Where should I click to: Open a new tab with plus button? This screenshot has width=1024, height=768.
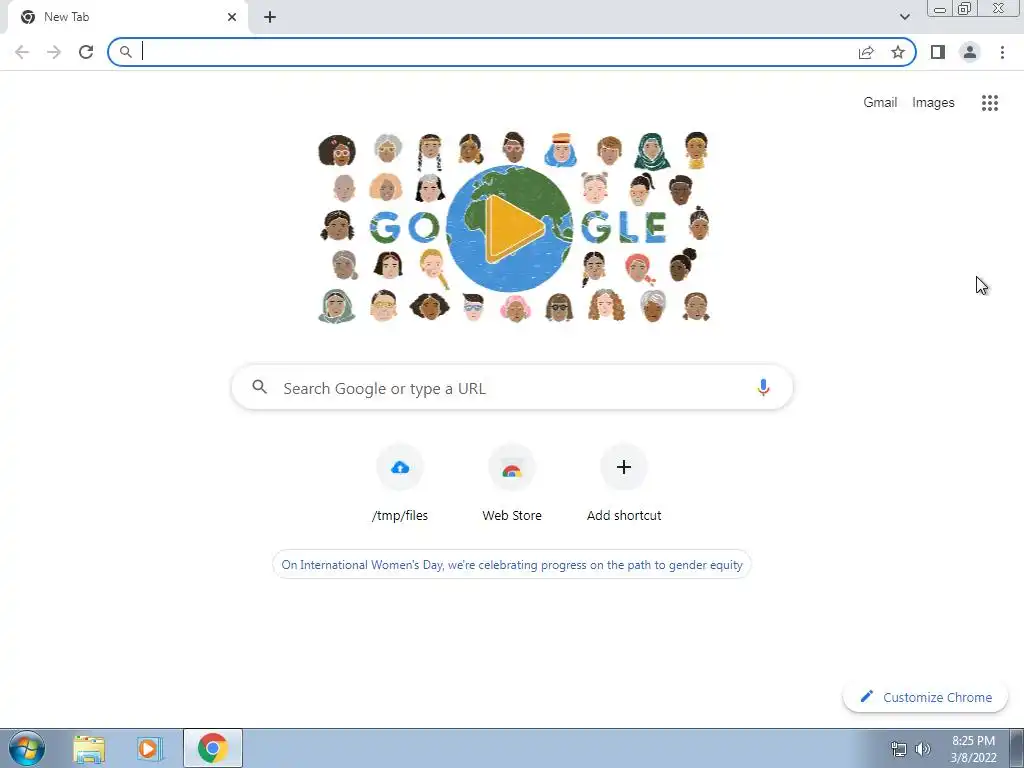[270, 17]
